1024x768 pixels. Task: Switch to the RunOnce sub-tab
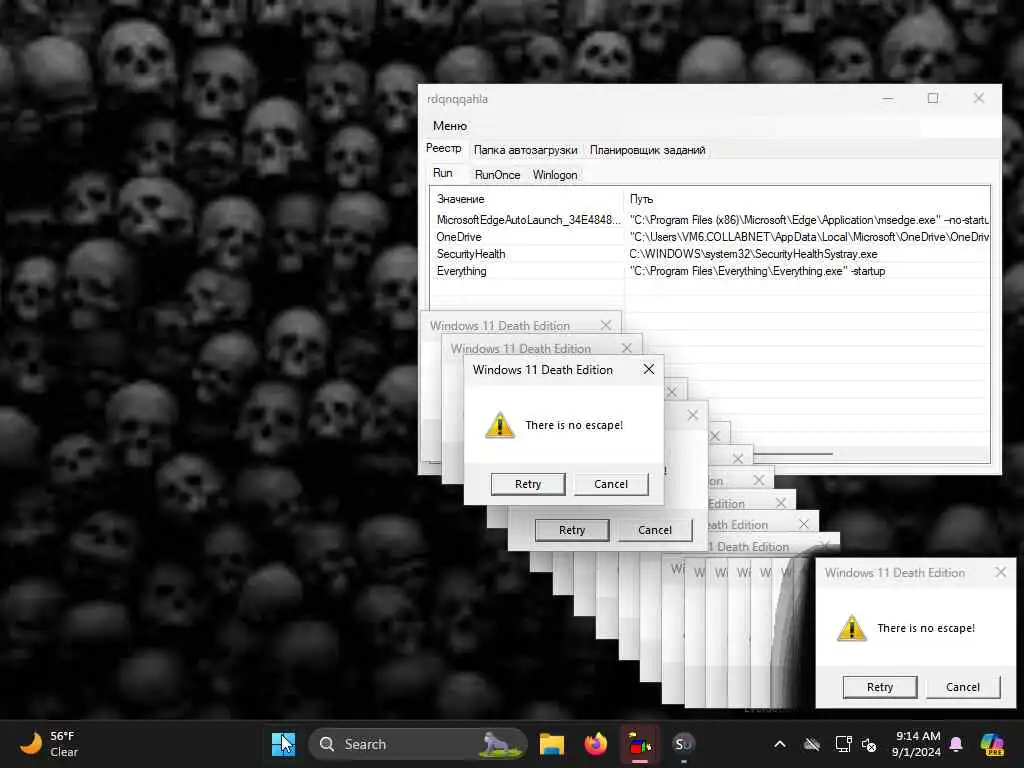click(x=498, y=175)
